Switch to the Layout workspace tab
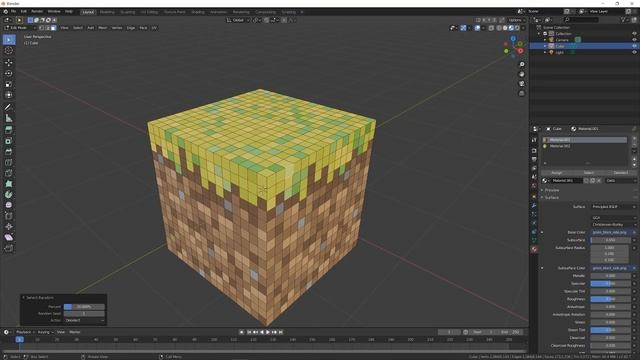The height and width of the screenshot is (360, 640). pos(88,12)
